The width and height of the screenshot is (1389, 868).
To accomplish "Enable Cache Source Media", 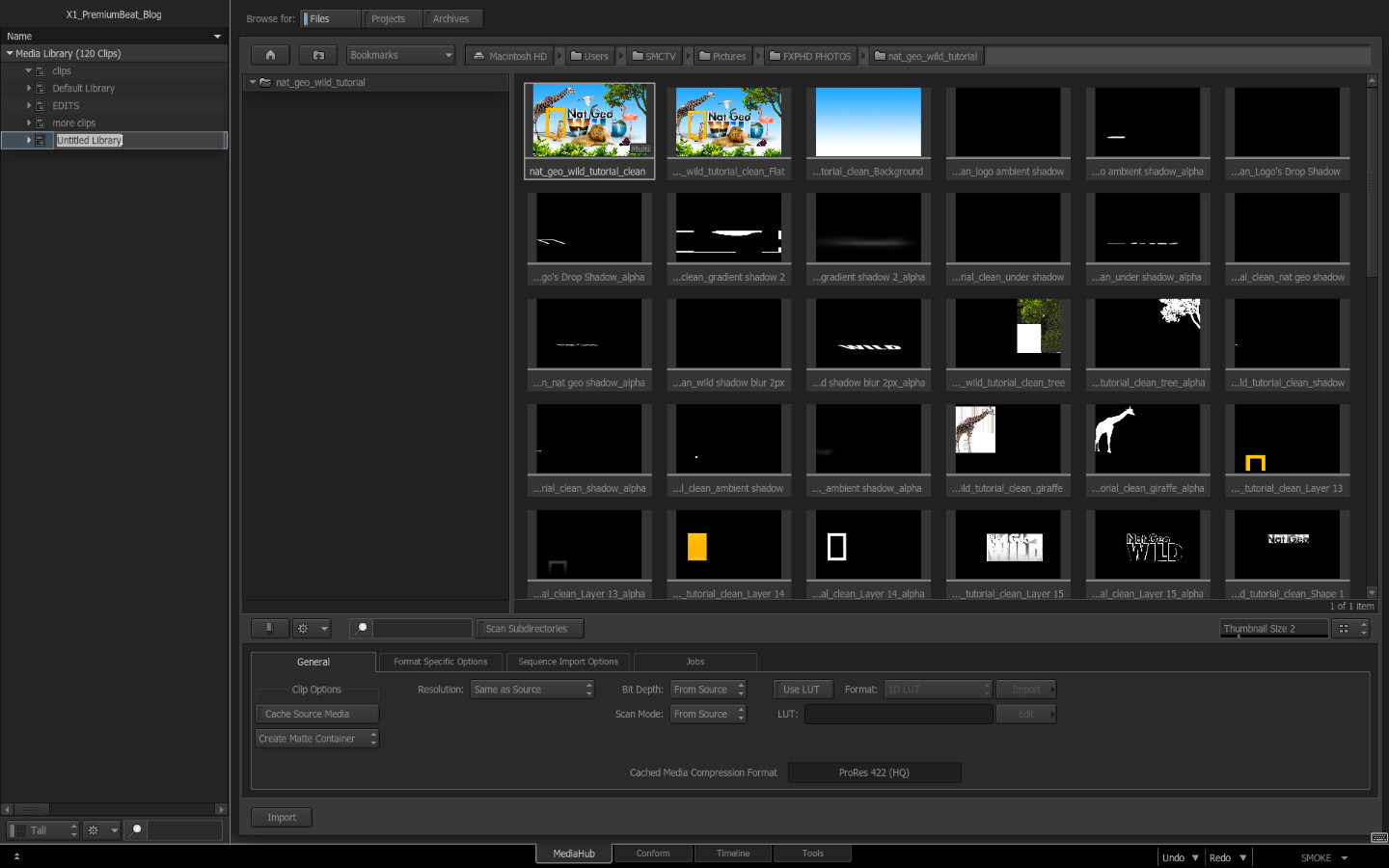I will click(316, 715).
